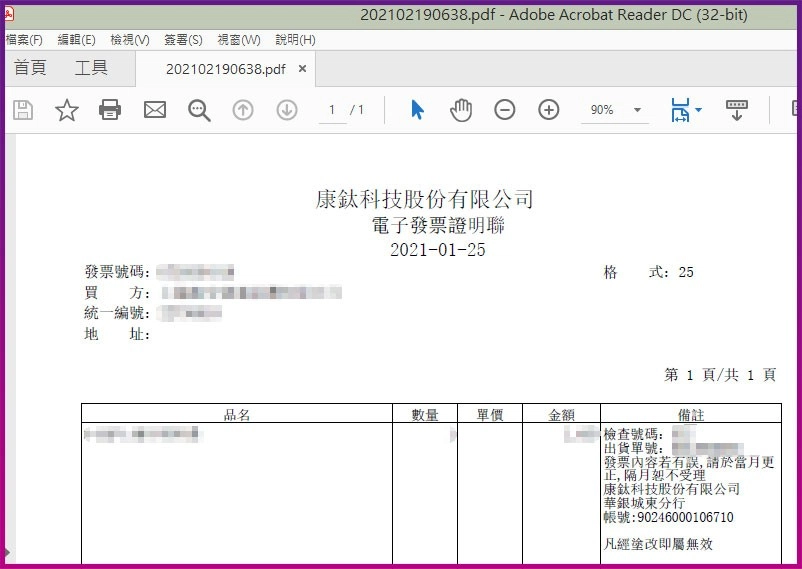Expand the left navigation pane arrow

(x=7, y=553)
